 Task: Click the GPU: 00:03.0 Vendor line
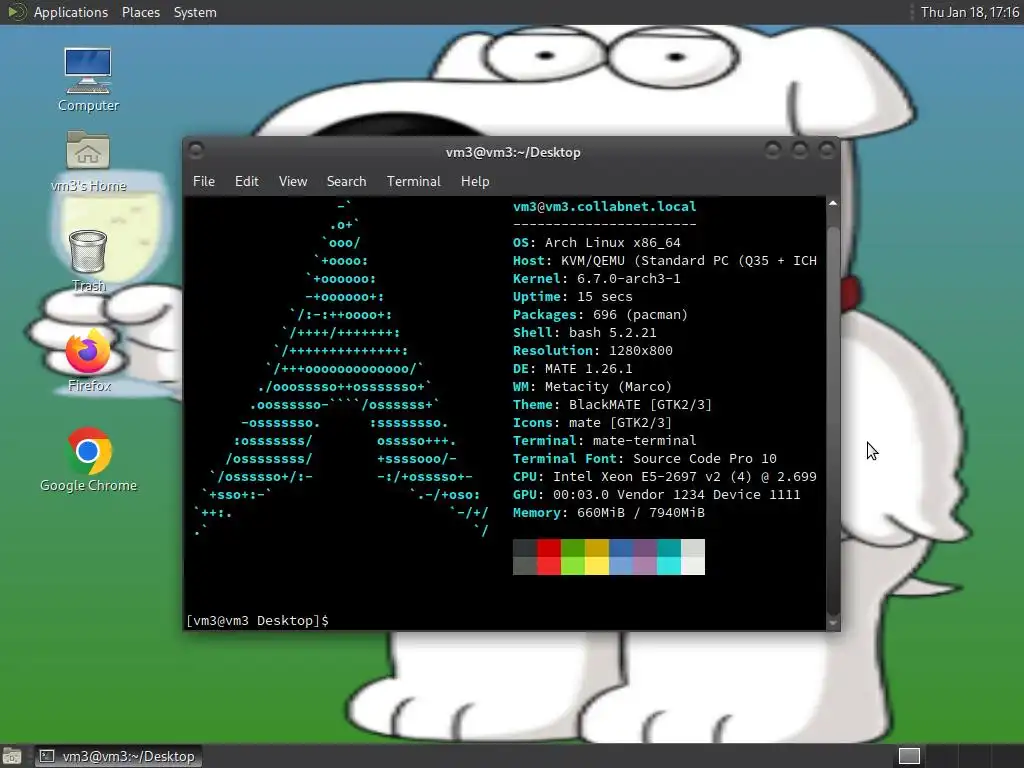657,494
